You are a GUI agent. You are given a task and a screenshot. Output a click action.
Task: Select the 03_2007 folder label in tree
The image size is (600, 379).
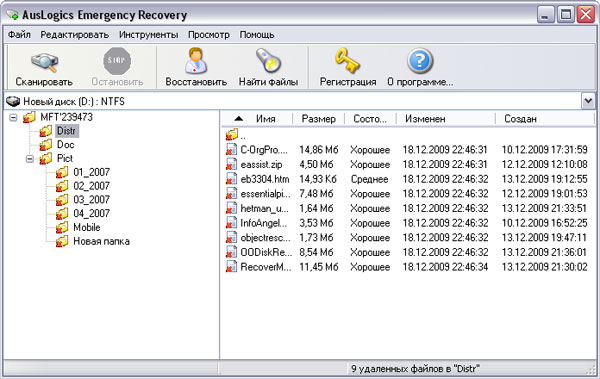tap(91, 200)
